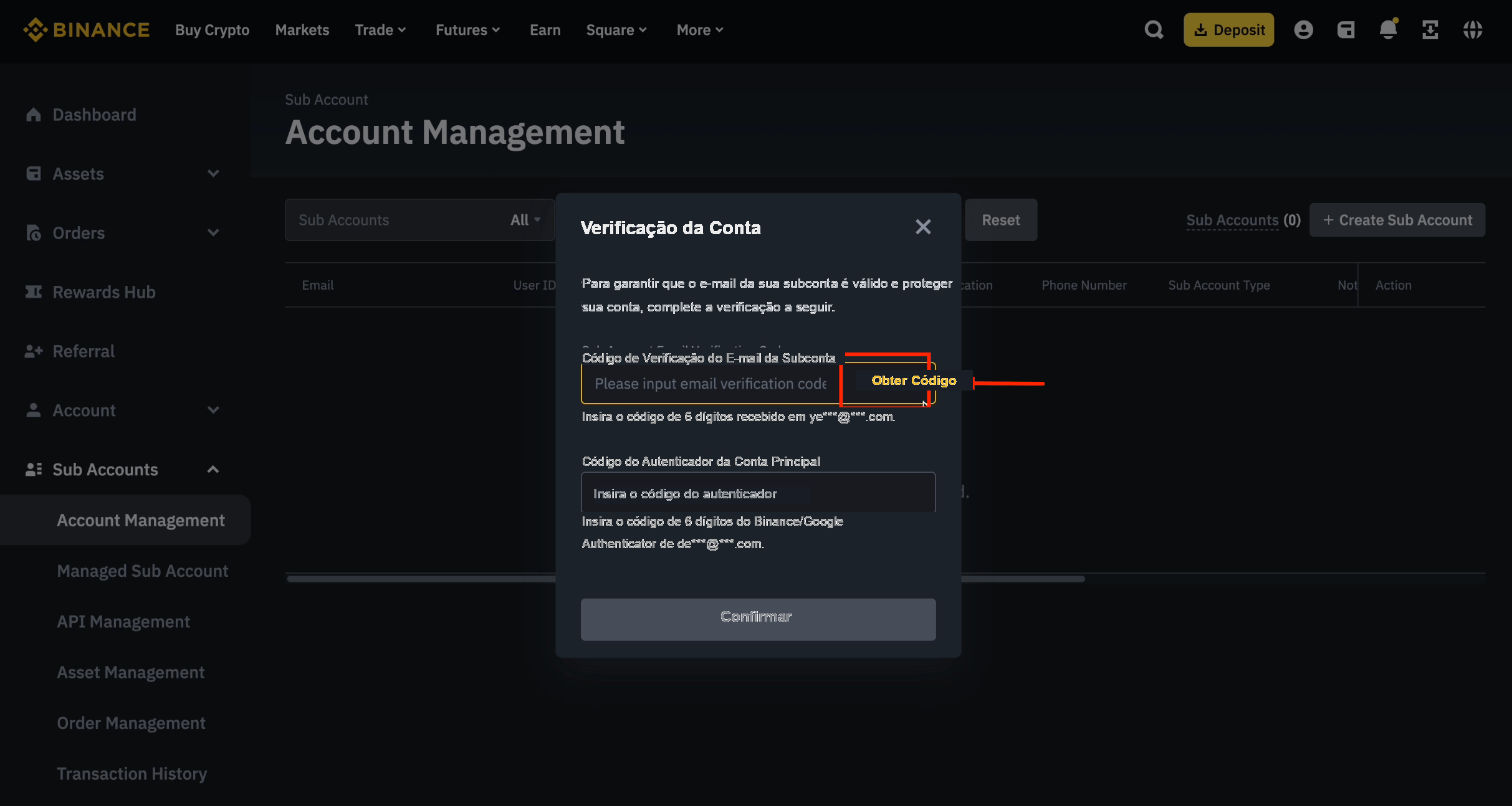This screenshot has width=1512, height=806.
Task: Close the Verificação da Conta dialog
Action: point(923,227)
